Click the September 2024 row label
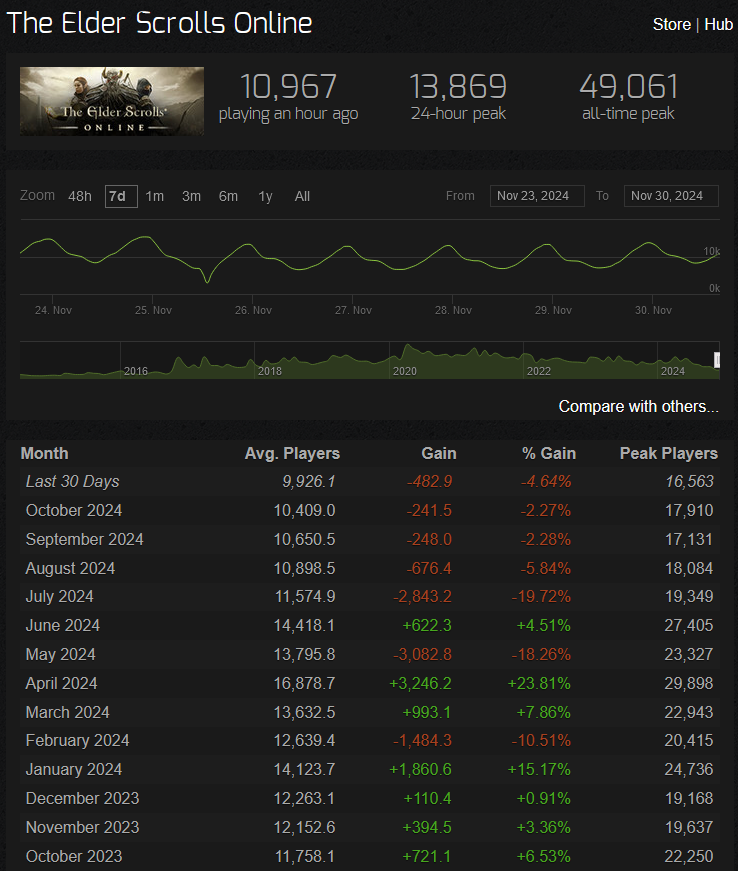Image resolution: width=738 pixels, height=871 pixels. (x=84, y=539)
